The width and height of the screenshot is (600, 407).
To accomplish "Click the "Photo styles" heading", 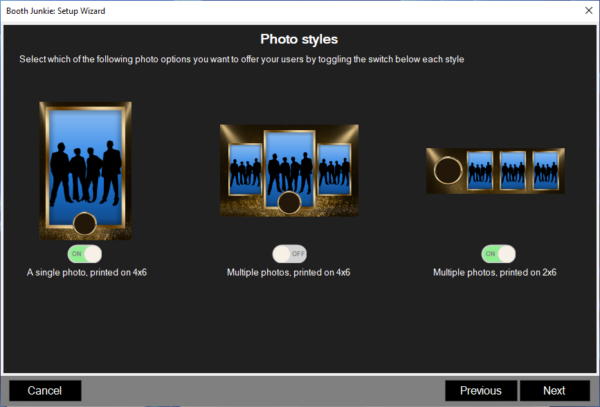I will click(299, 39).
